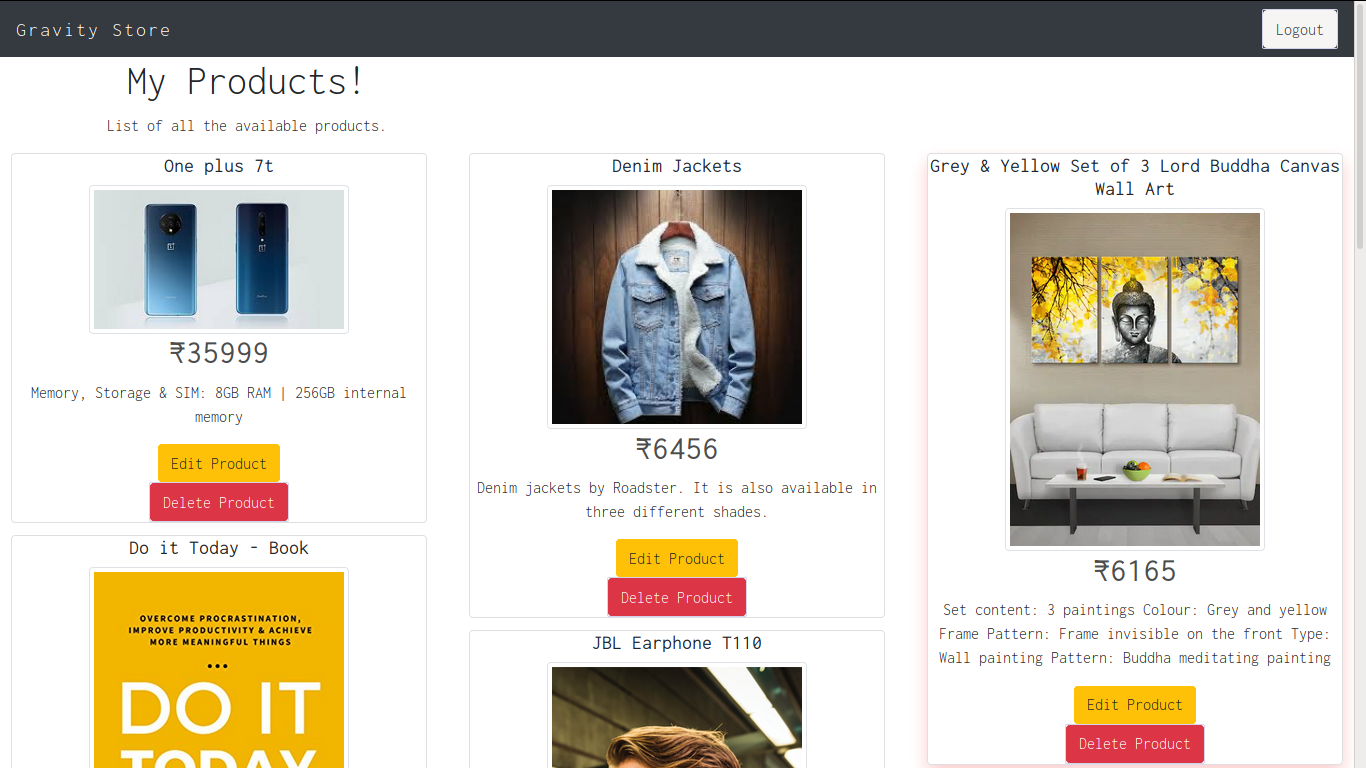Click the ₹35999 price
Viewport: 1366px width, 768px height.
point(219,353)
